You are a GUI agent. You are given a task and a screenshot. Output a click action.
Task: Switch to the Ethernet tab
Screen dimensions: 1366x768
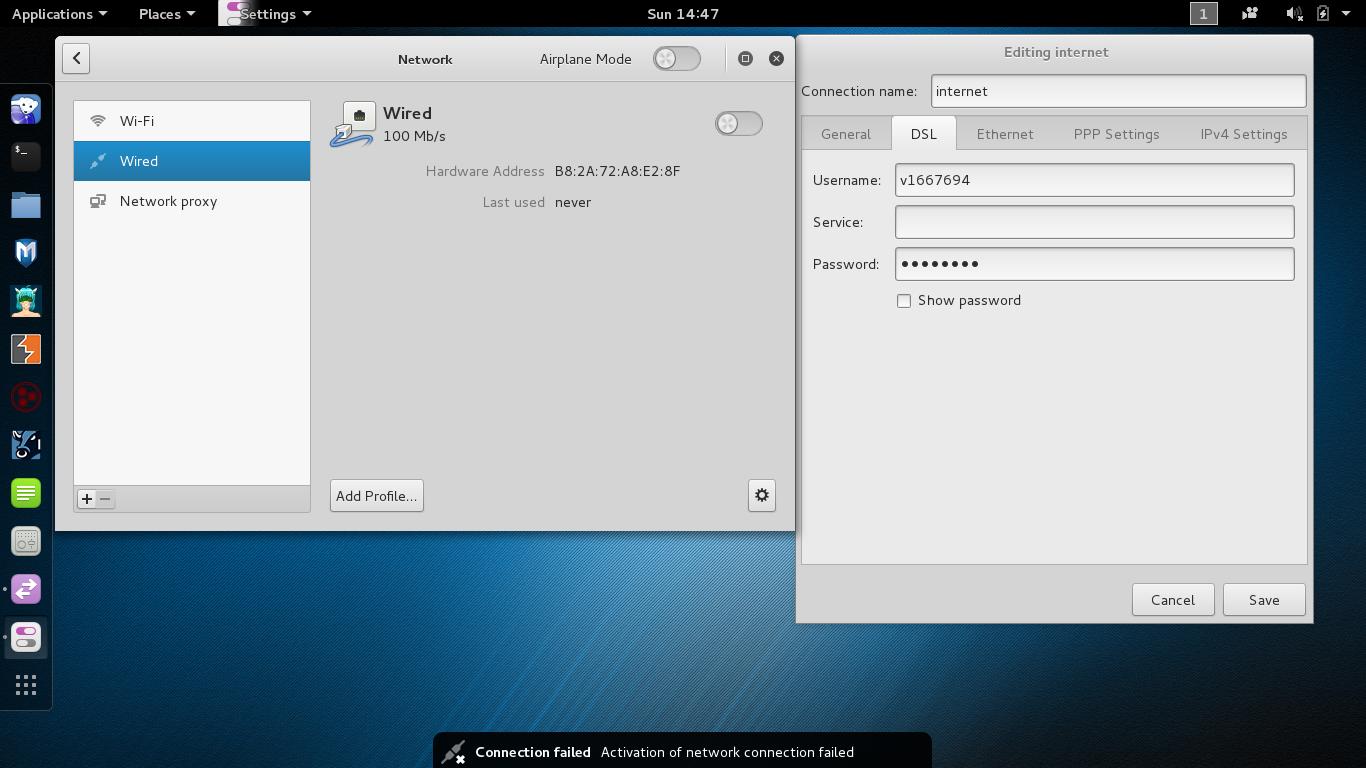point(1004,134)
